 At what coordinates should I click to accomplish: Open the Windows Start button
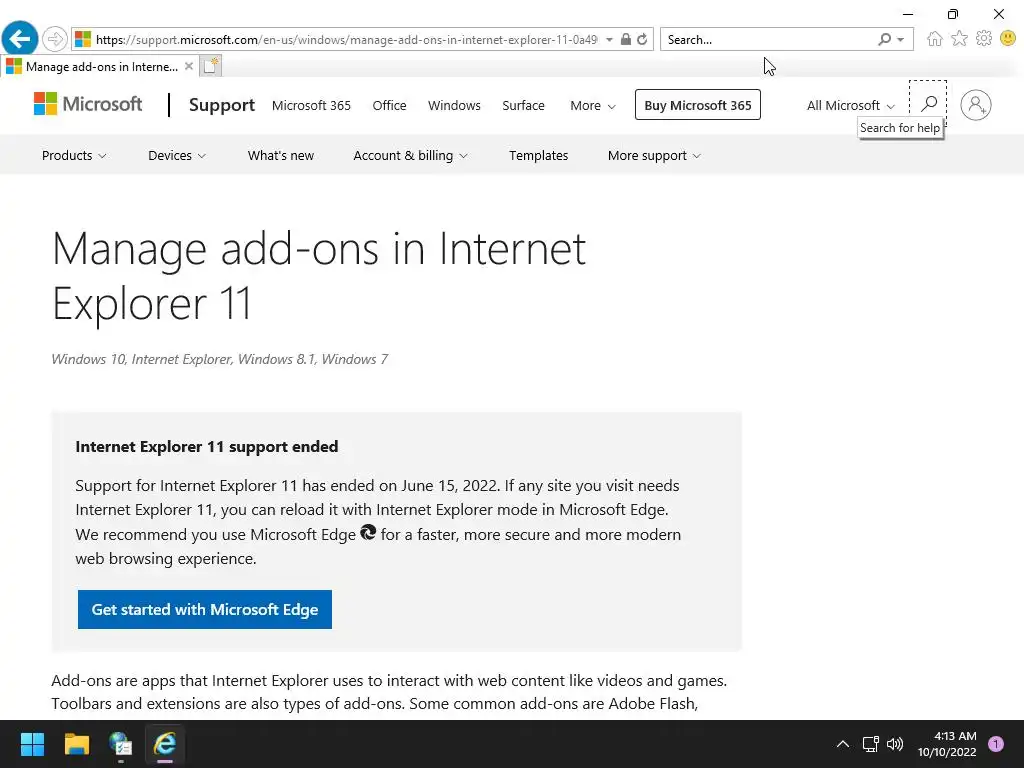point(32,744)
